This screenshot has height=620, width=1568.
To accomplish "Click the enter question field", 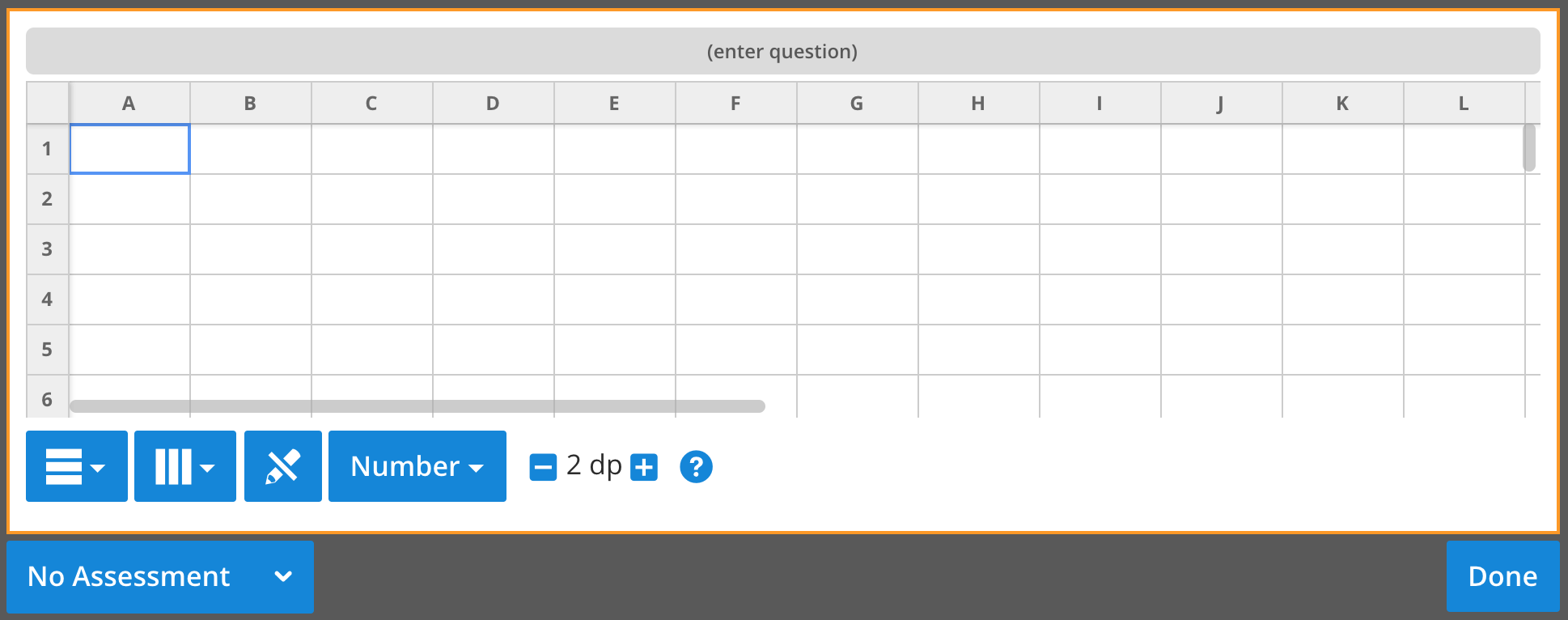I will (x=782, y=51).
